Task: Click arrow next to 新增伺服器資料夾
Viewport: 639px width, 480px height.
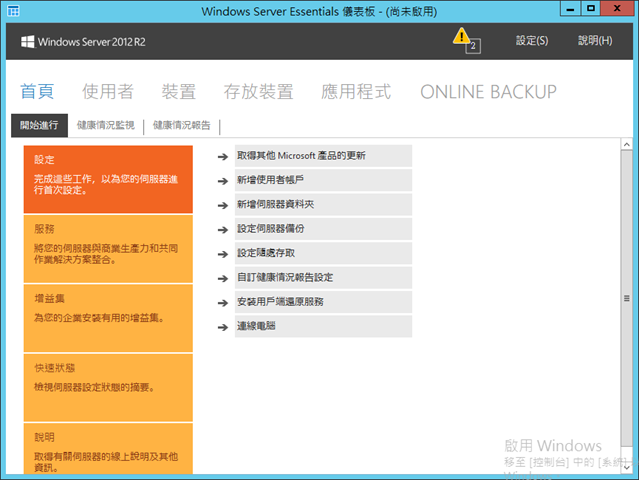Action: 223,205
